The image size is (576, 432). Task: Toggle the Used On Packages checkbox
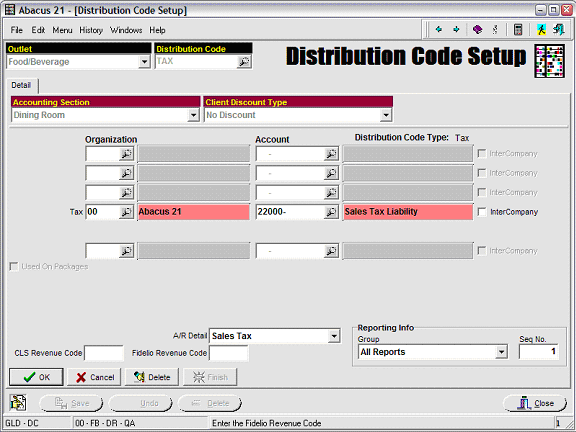pyautogui.click(x=14, y=266)
